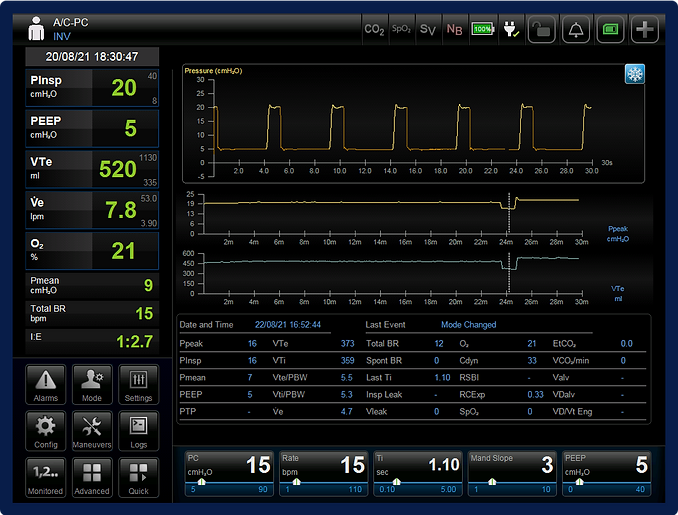Image resolution: width=678 pixels, height=515 pixels.
Task: Tap the green battery status button
Action: click(610, 29)
